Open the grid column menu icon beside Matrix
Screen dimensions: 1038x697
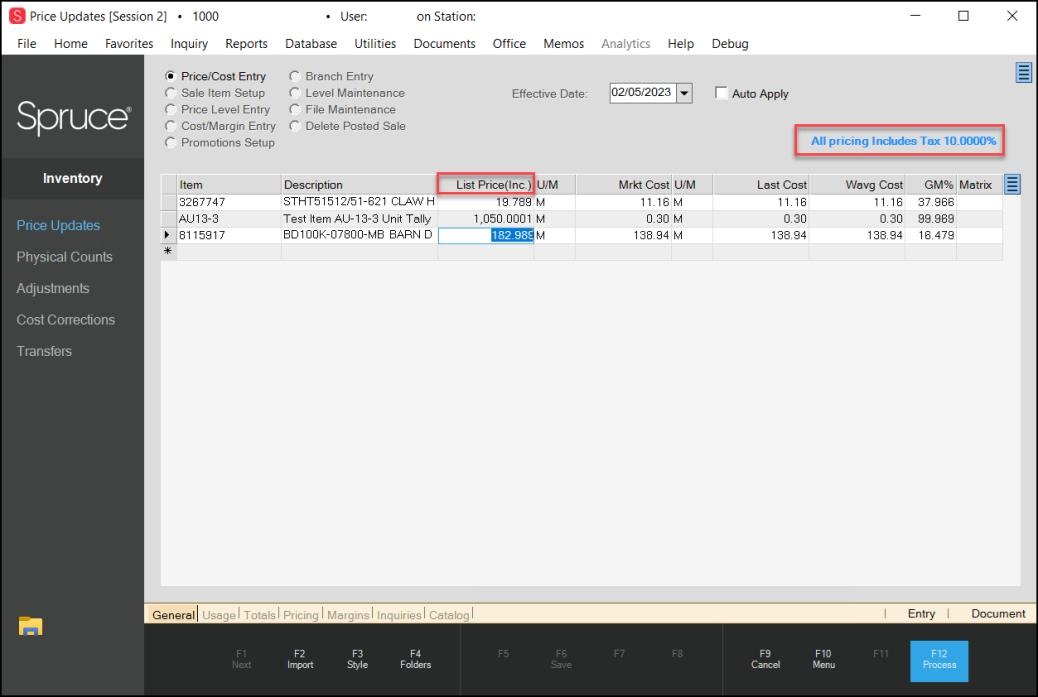point(1012,184)
